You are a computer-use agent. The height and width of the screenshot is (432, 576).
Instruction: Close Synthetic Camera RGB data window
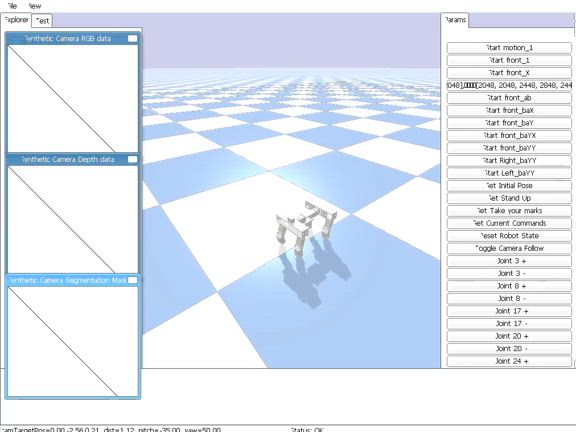[x=132, y=38]
